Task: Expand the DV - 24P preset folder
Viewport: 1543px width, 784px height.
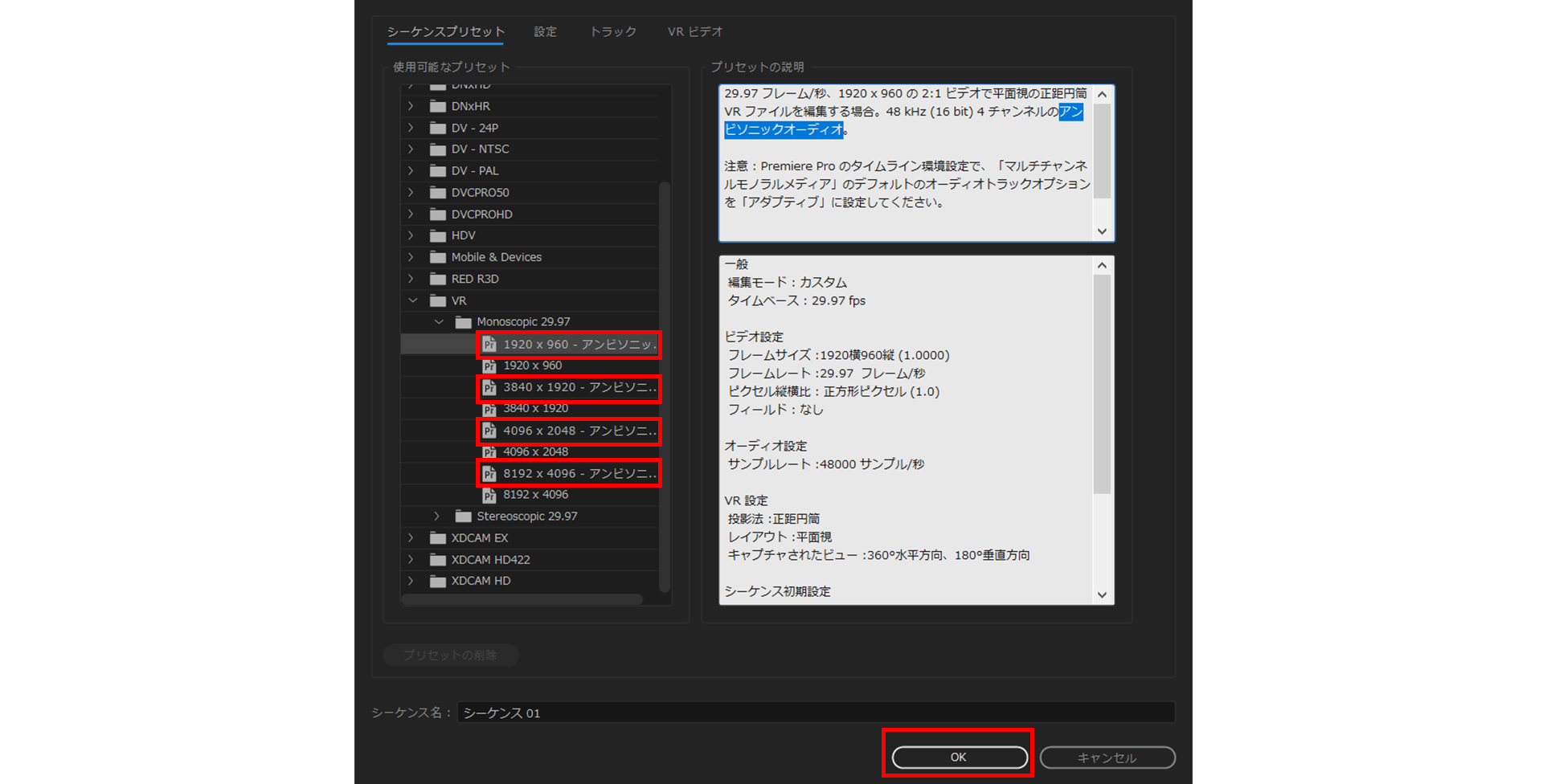Action: pos(411,128)
